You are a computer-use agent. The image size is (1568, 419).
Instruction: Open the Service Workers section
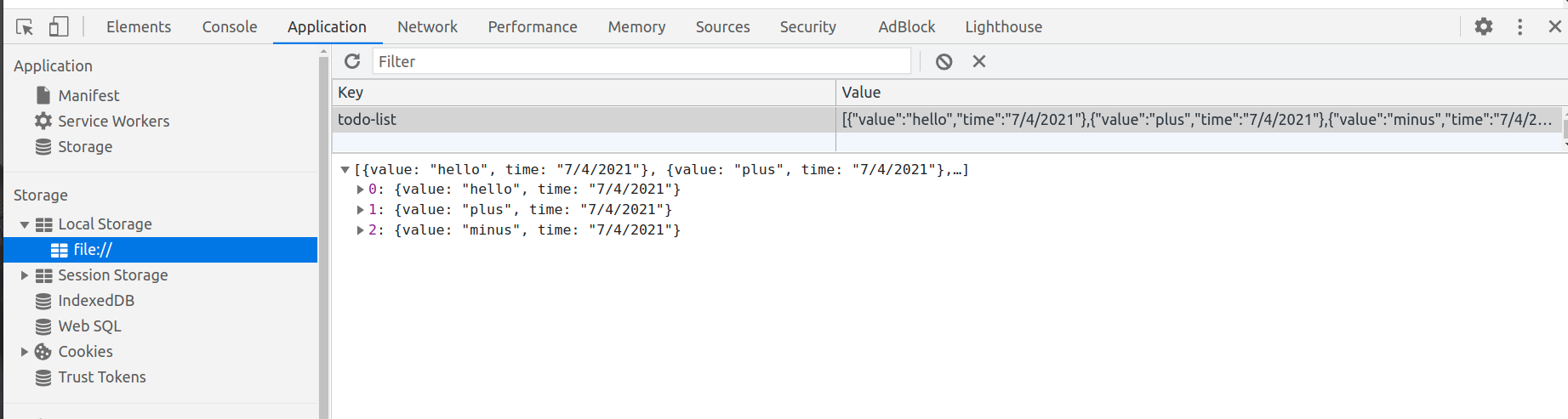pos(113,121)
